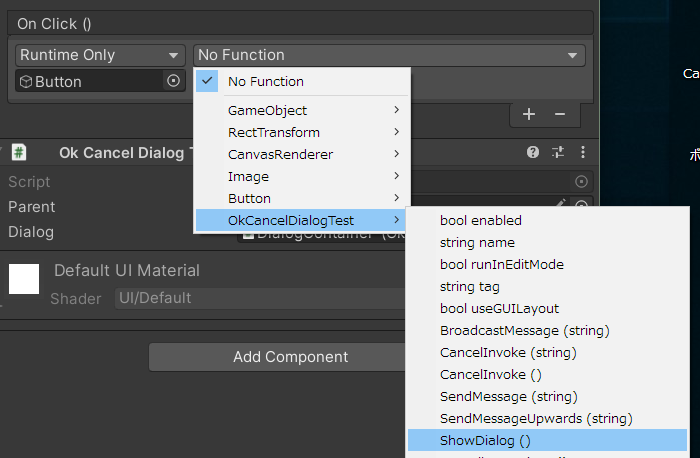This screenshot has height=458, width=700.
Task: Choose bool runInEditMode from the submenu
Action: pos(502,264)
